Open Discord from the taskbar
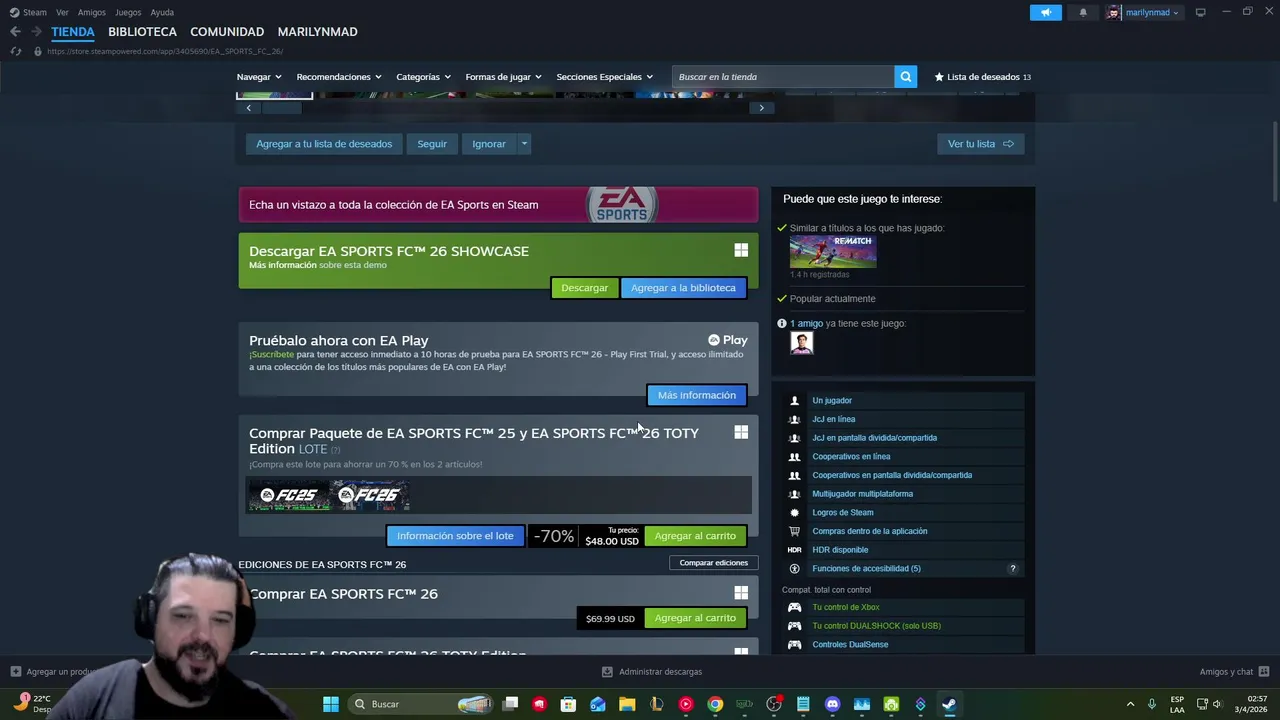 (832, 704)
